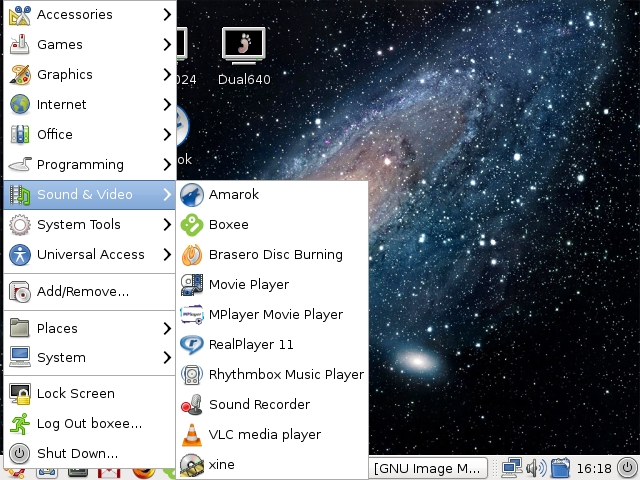Open RealPlayer 11 entry
Screen dimensions: 640x480
272,344
